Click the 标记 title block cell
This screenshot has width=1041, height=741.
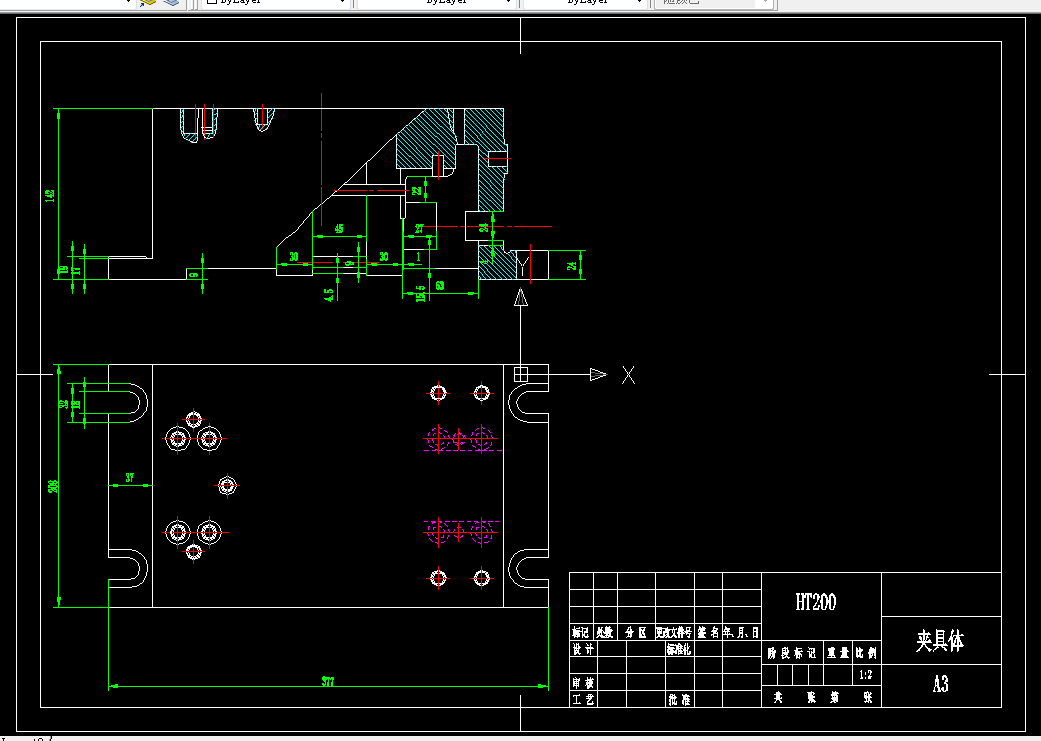(x=581, y=633)
